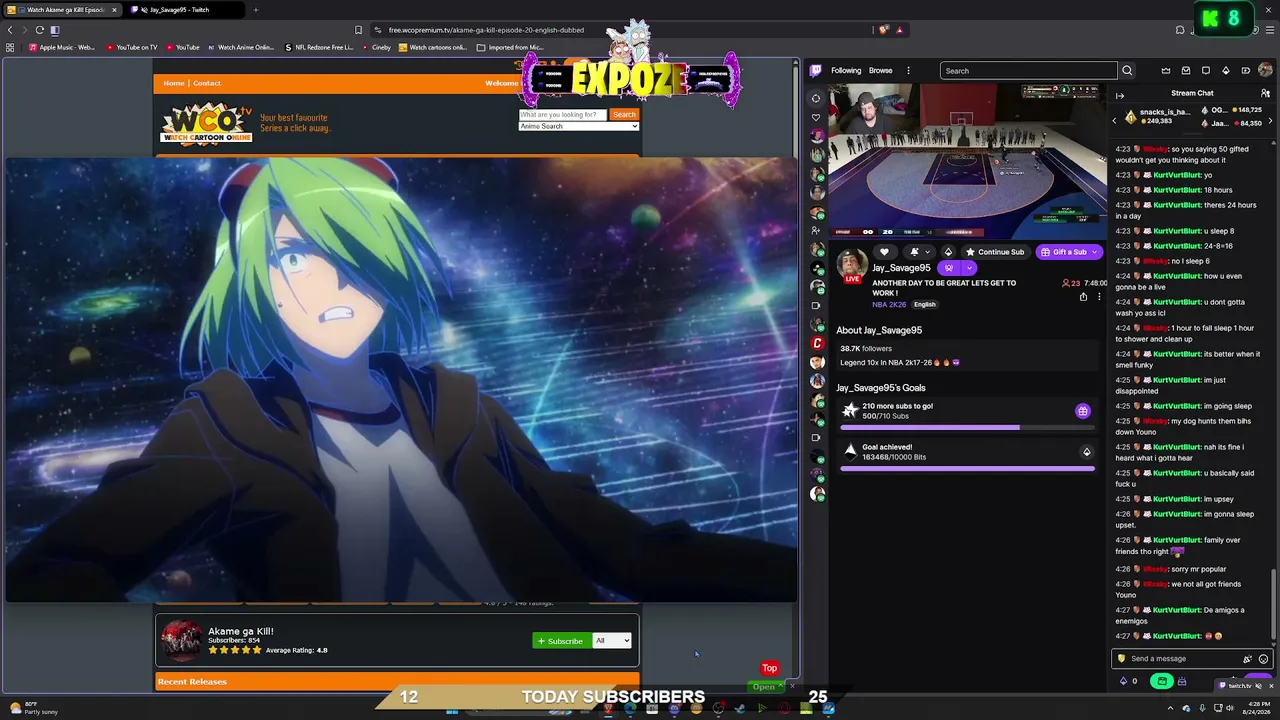This screenshot has height=720, width=1280.
Task: Open the green channel points reward button
Action: coord(1161,681)
